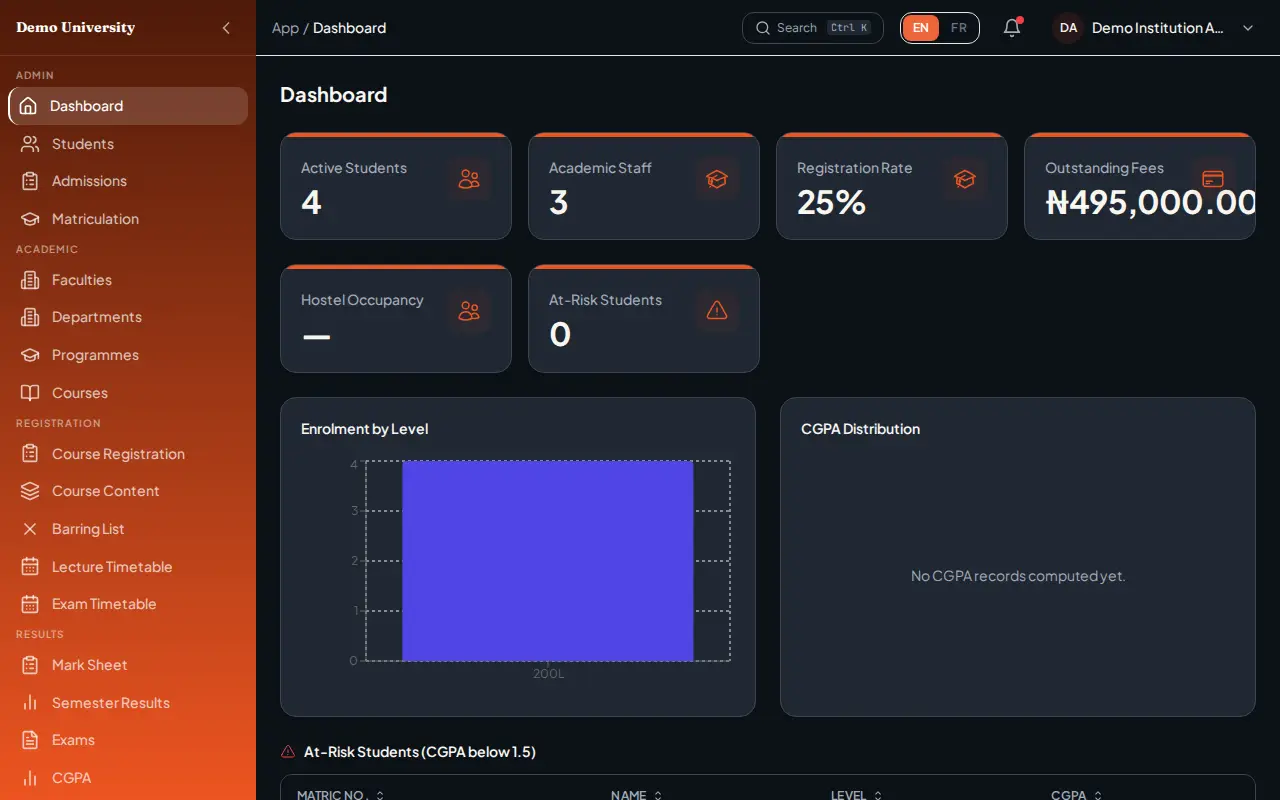Click the Exams document icon

click(30, 740)
